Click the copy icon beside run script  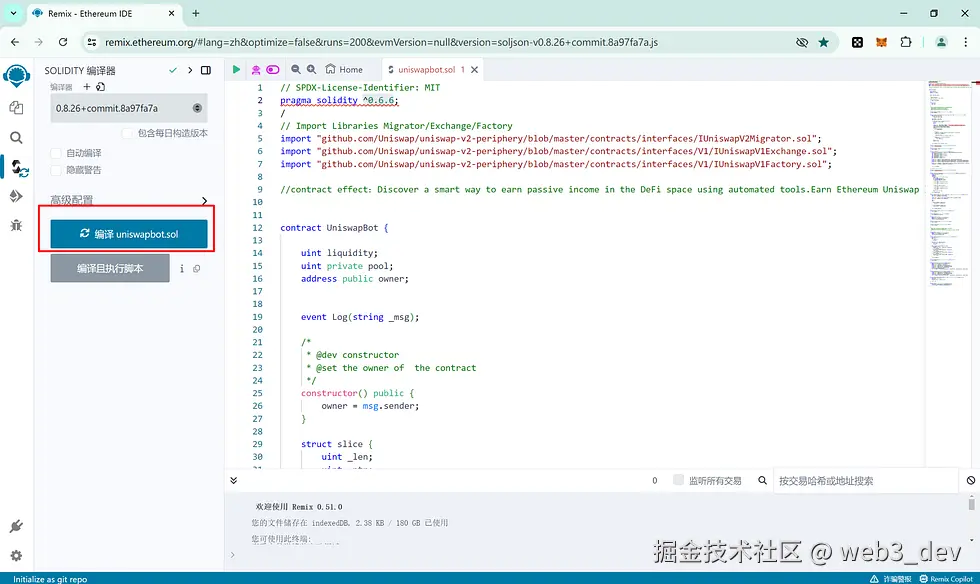pyautogui.click(x=197, y=269)
